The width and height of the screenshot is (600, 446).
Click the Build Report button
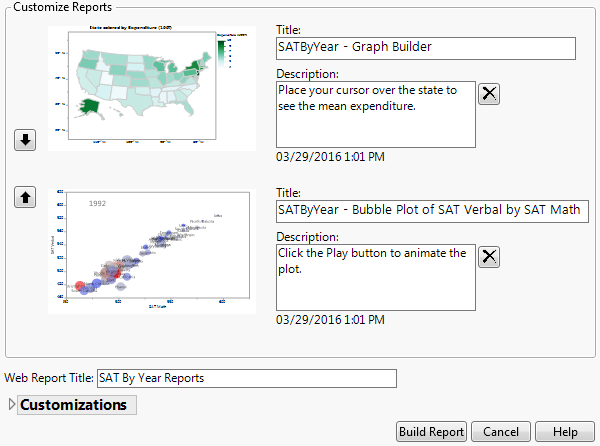coord(432,431)
